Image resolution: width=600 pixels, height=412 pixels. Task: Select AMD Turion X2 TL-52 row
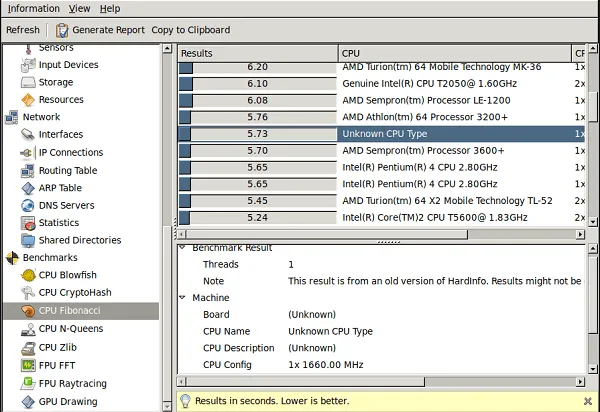pos(382,201)
